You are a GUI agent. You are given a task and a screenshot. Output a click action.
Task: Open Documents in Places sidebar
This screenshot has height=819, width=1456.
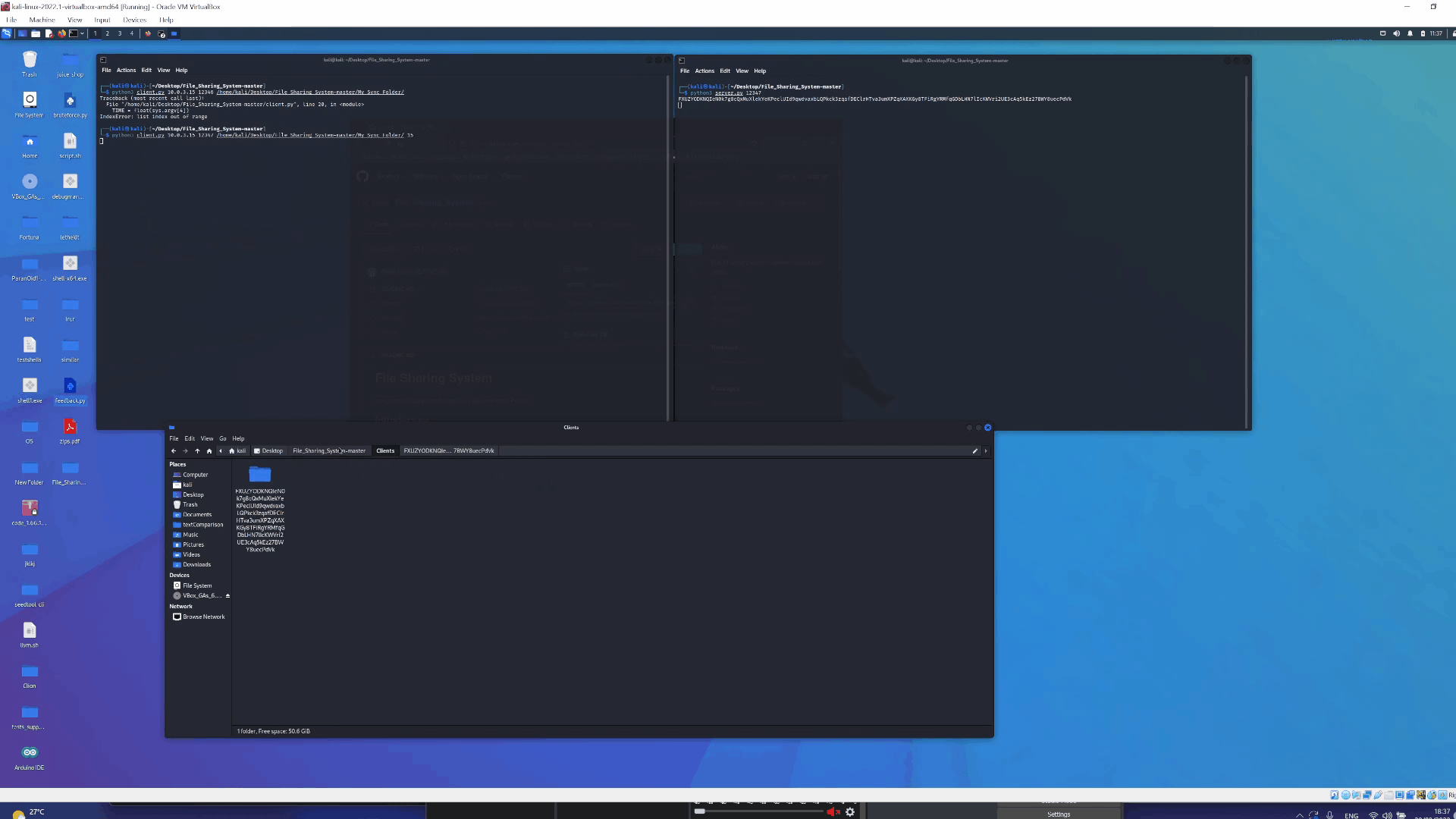point(197,514)
